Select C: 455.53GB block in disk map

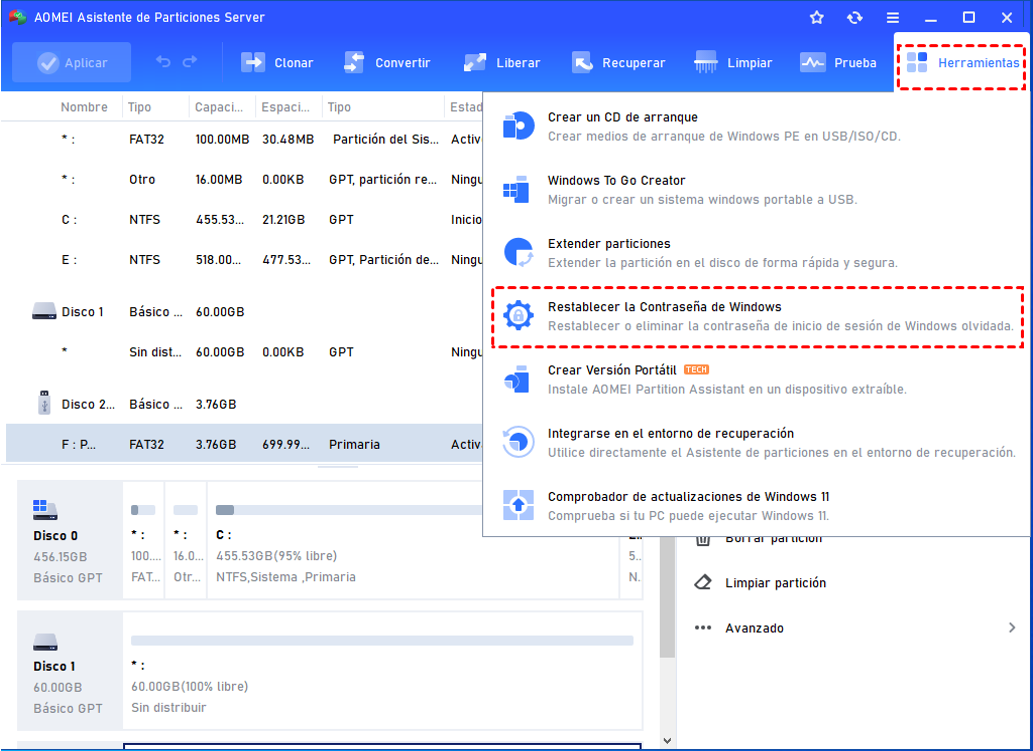coord(413,540)
